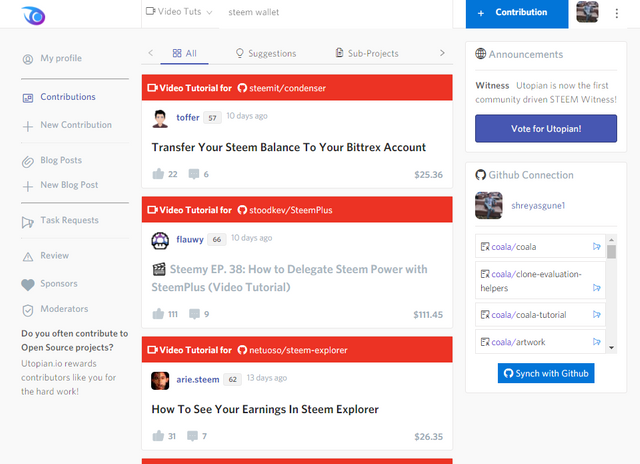Click the Task Requests flag icon

tap(28, 222)
